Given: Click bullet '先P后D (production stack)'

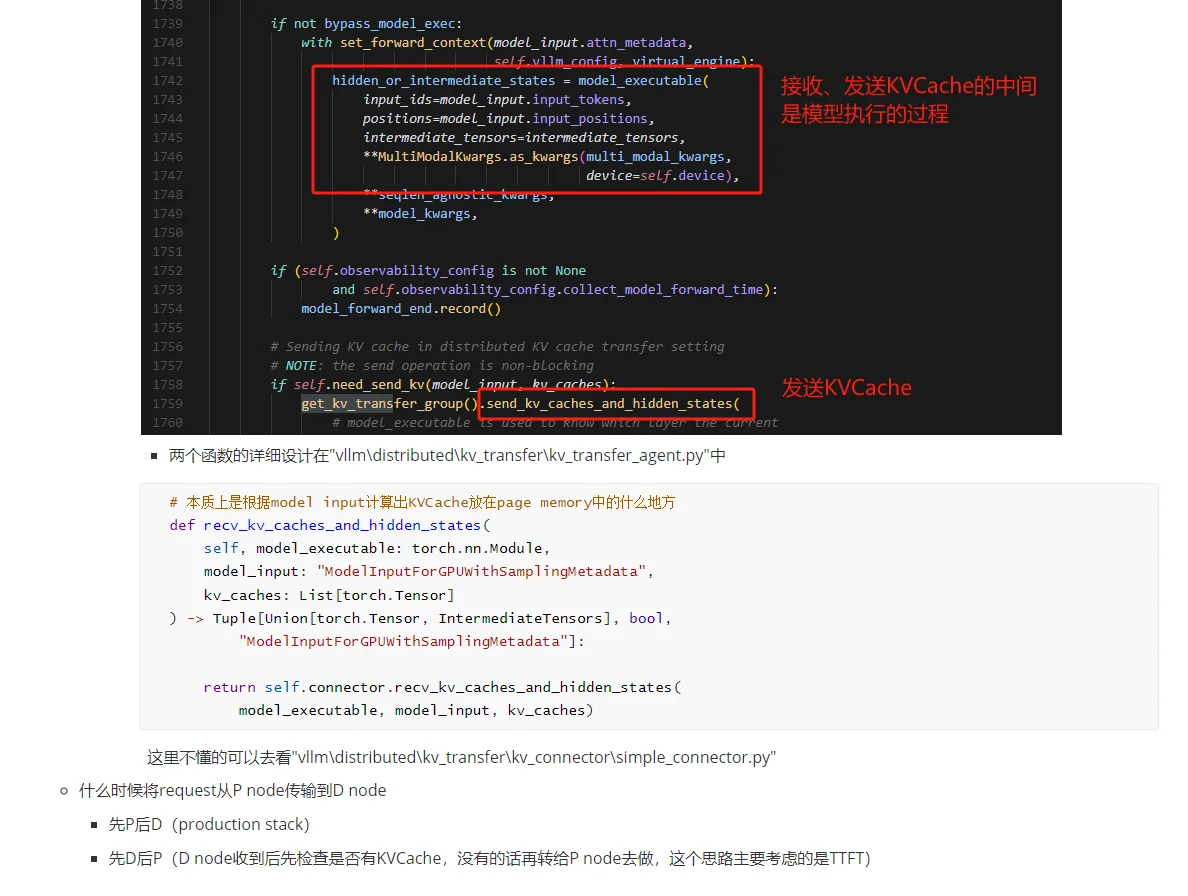Looking at the screenshot, I should 209,824.
